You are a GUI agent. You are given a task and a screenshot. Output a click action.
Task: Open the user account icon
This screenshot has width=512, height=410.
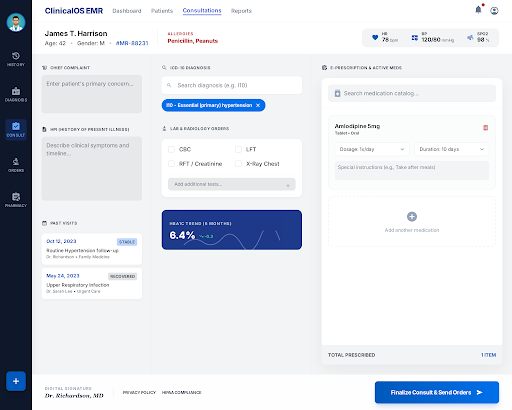pos(494,11)
